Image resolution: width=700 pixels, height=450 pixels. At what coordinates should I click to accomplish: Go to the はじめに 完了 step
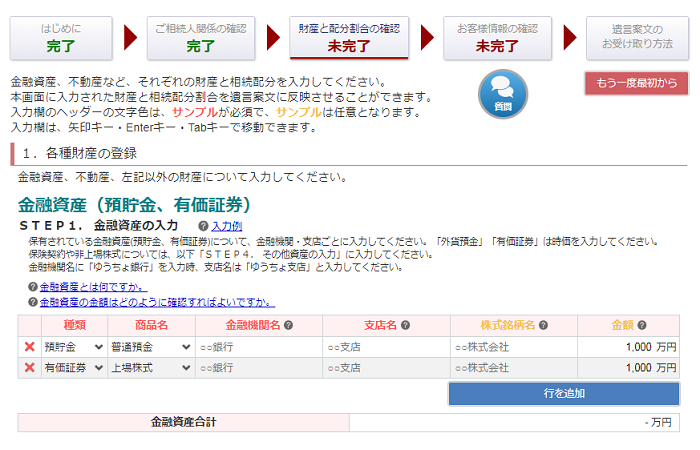point(61,38)
